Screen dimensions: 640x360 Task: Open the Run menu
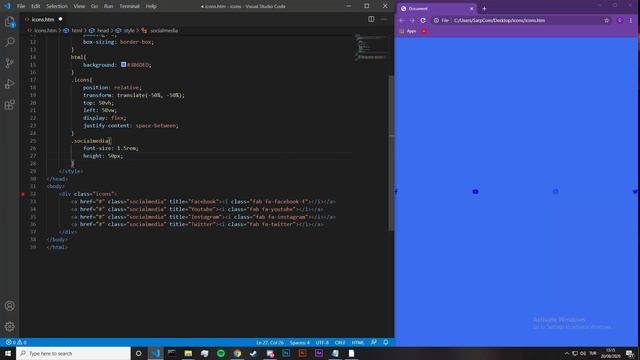[109, 6]
